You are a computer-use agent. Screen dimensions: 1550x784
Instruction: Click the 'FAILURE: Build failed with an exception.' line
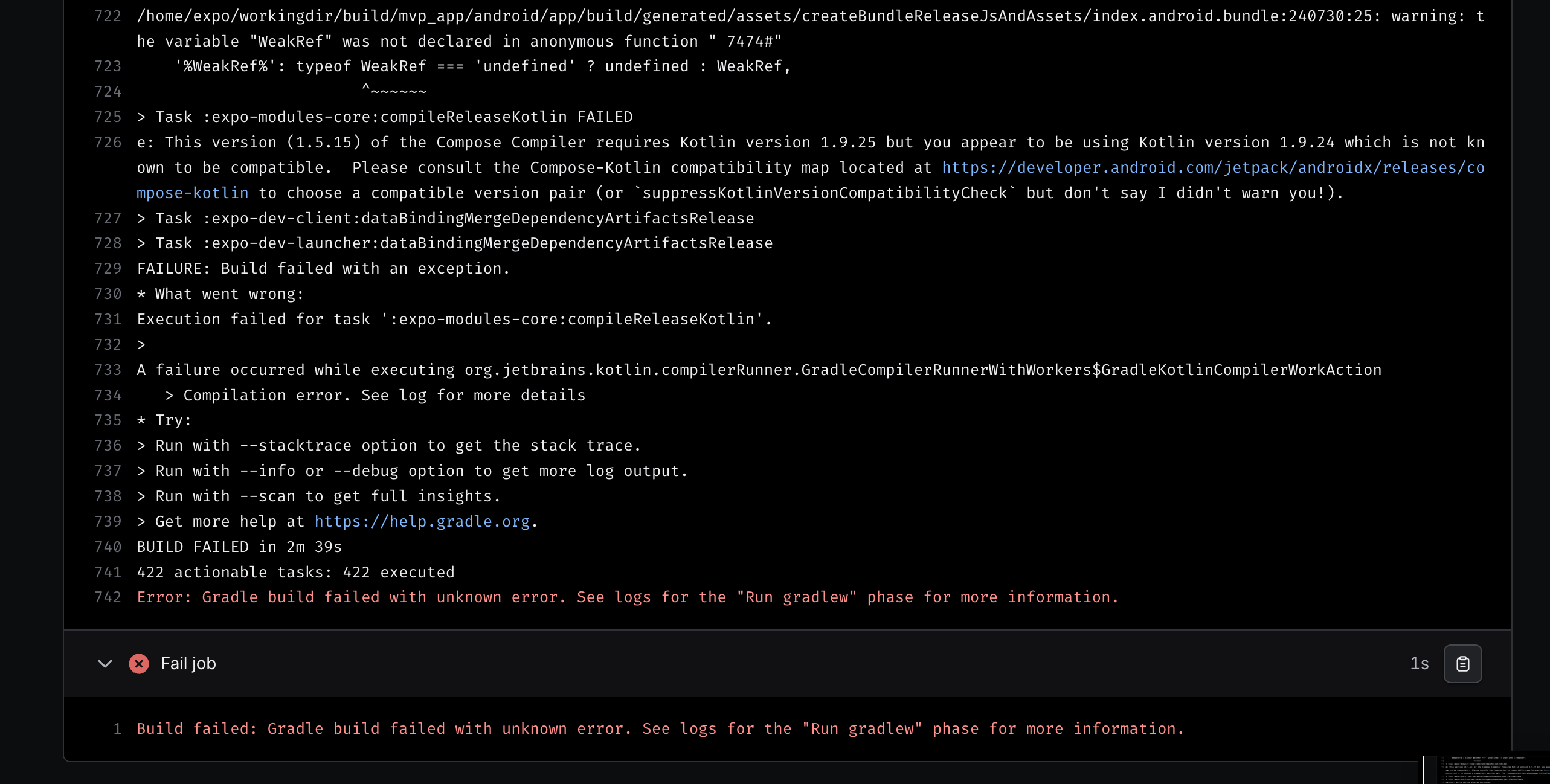click(x=323, y=268)
